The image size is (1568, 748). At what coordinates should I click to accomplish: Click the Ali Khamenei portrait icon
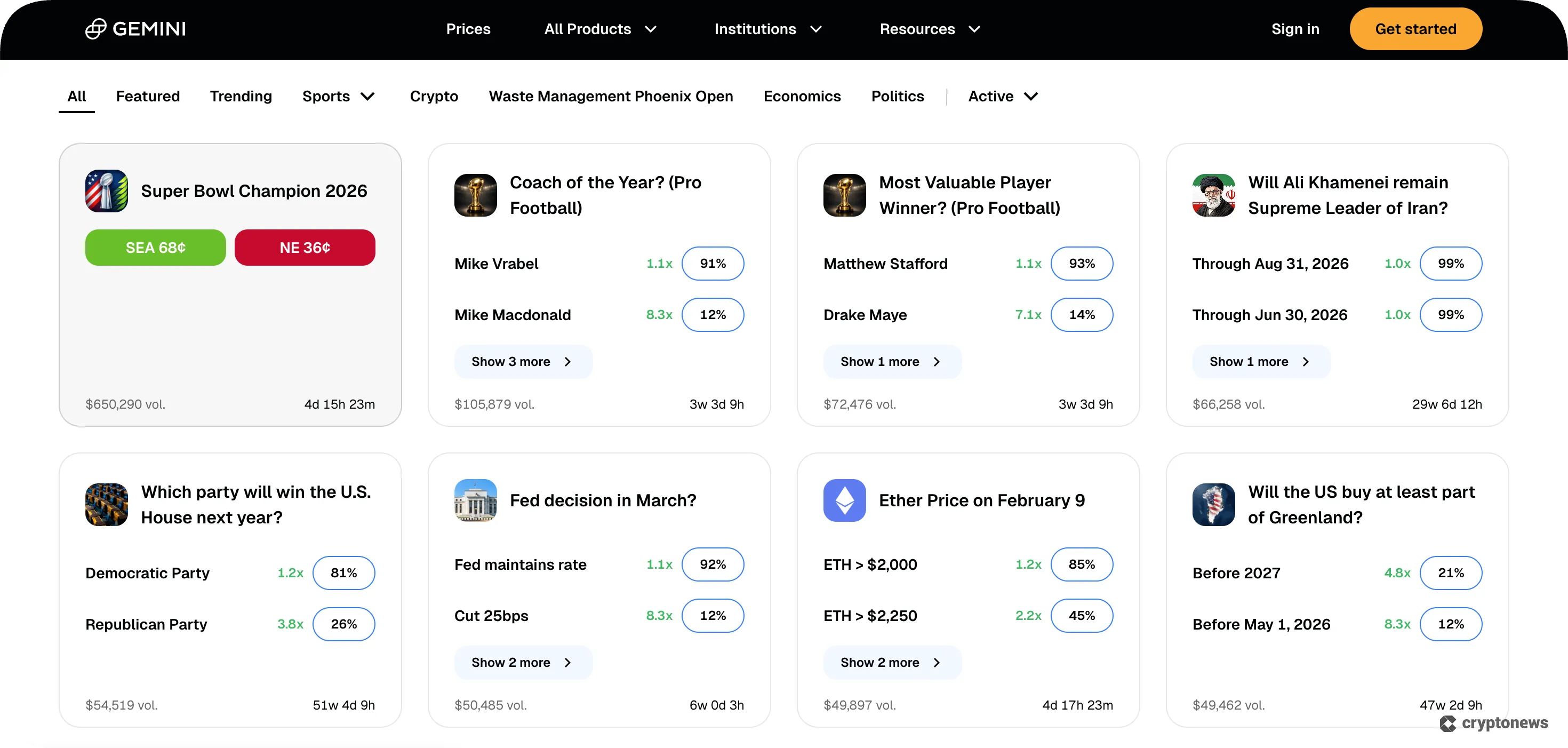tap(1213, 195)
